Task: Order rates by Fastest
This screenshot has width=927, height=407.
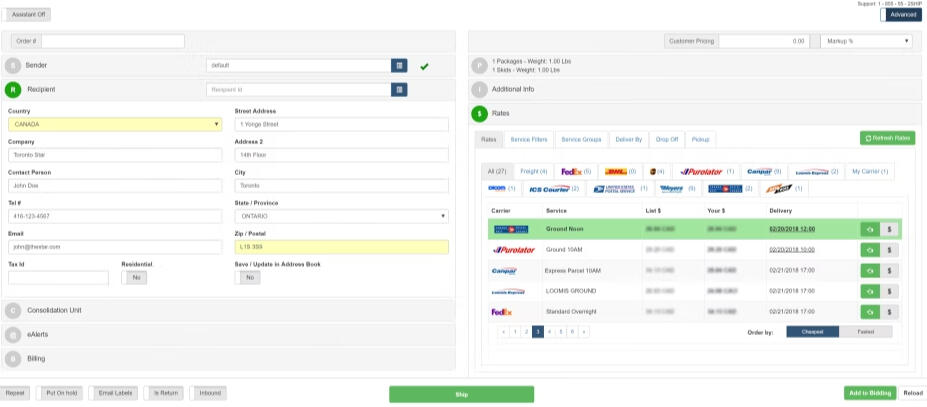Action: pyautogui.click(x=865, y=331)
